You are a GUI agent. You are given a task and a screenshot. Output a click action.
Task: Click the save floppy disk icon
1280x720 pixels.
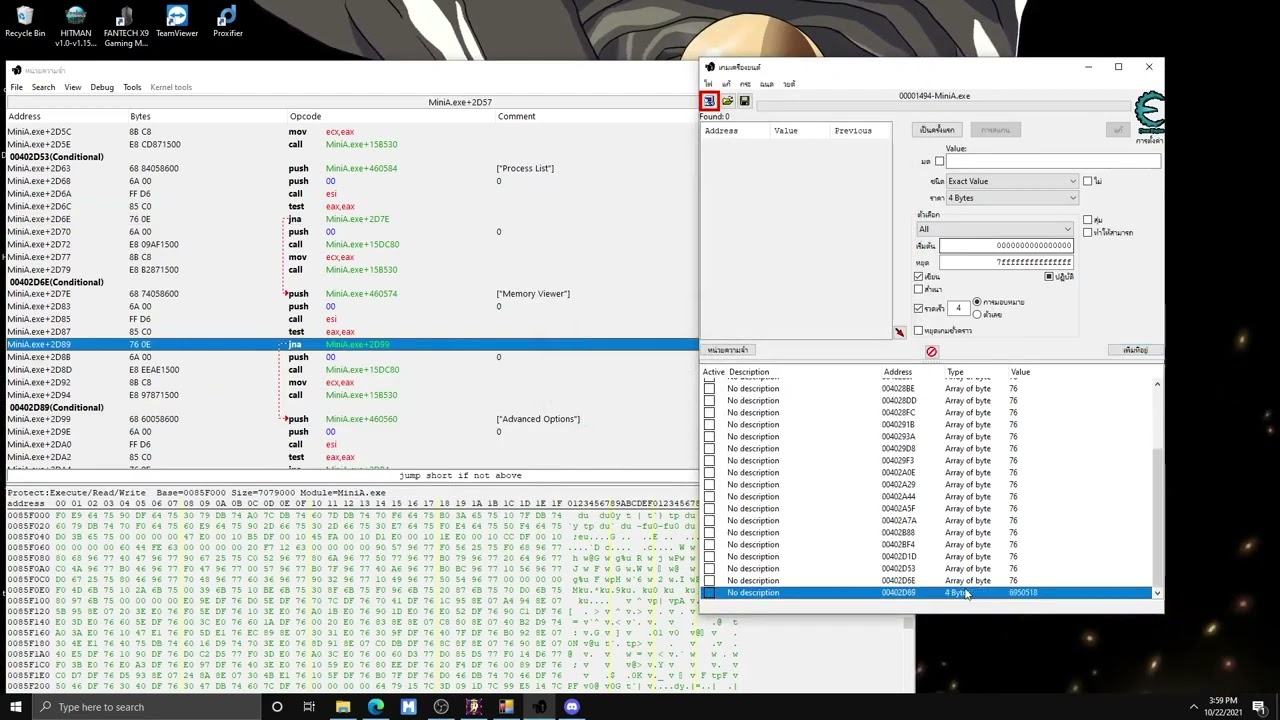coord(744,101)
